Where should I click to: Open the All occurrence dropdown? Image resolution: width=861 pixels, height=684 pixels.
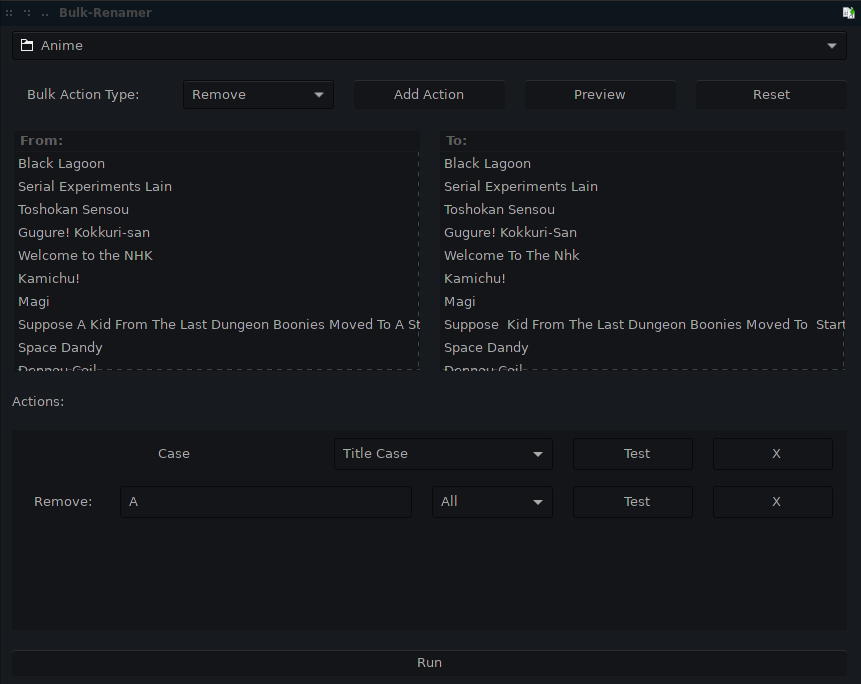pos(492,502)
